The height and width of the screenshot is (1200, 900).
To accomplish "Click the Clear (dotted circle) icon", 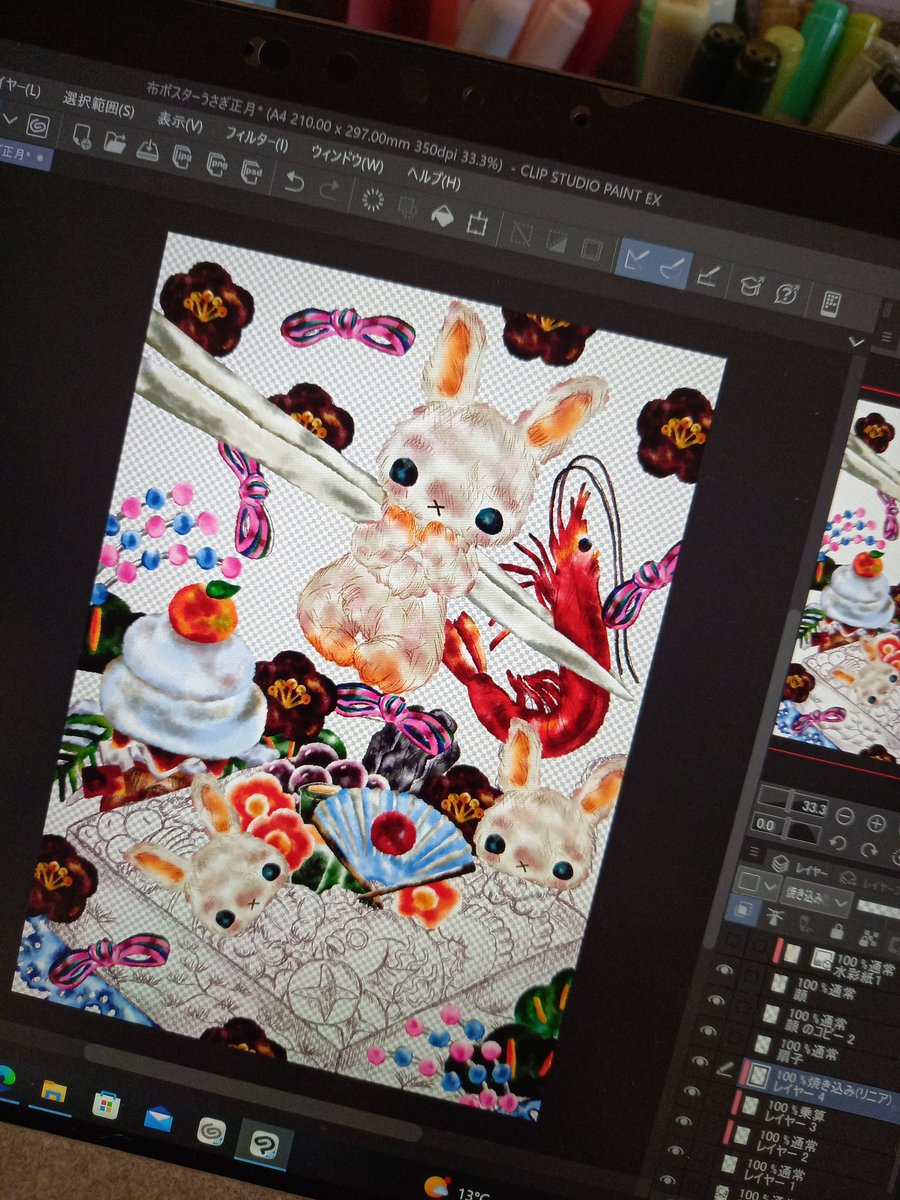I will coord(372,198).
